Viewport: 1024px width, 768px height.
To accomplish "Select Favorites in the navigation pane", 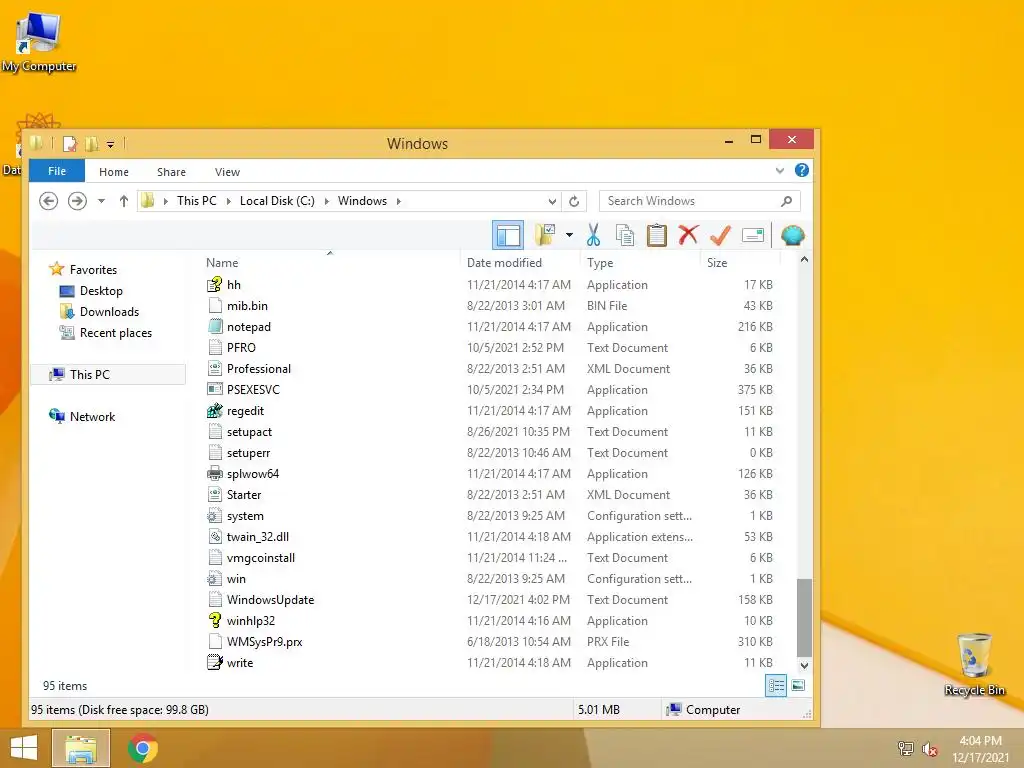I will pos(93,270).
